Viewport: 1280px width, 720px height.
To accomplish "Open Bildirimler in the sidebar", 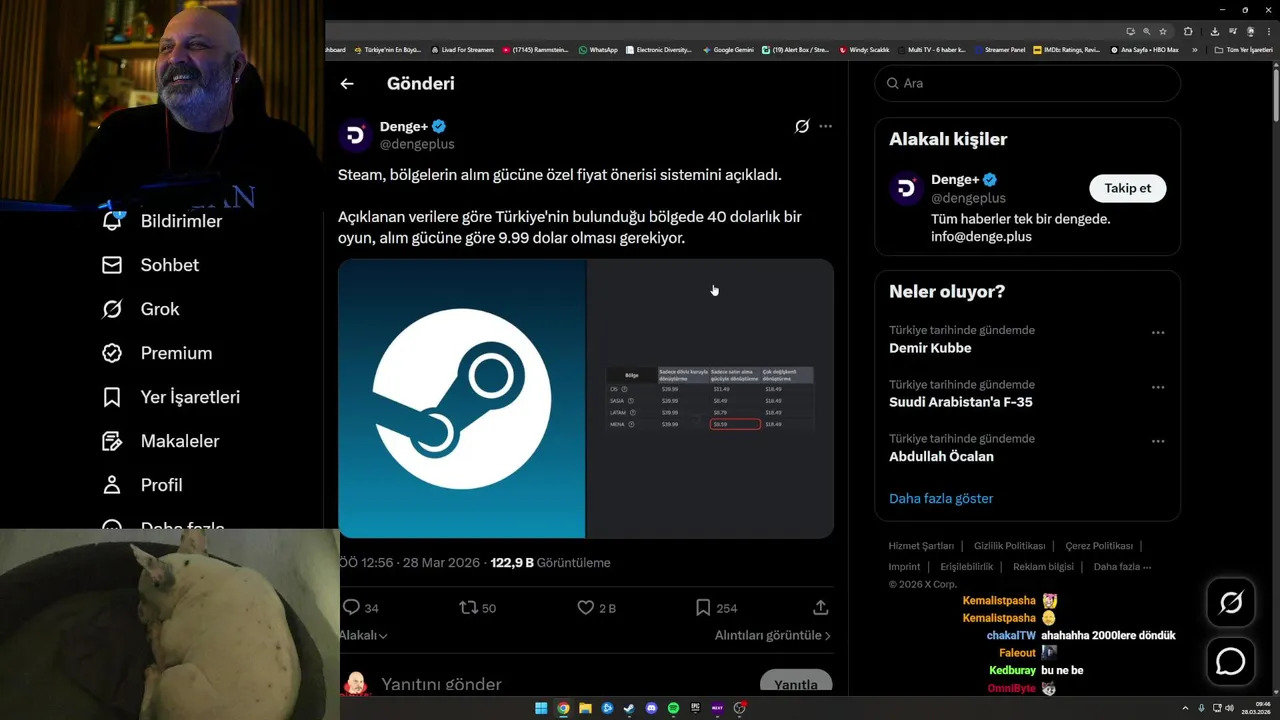I will click(x=162, y=221).
